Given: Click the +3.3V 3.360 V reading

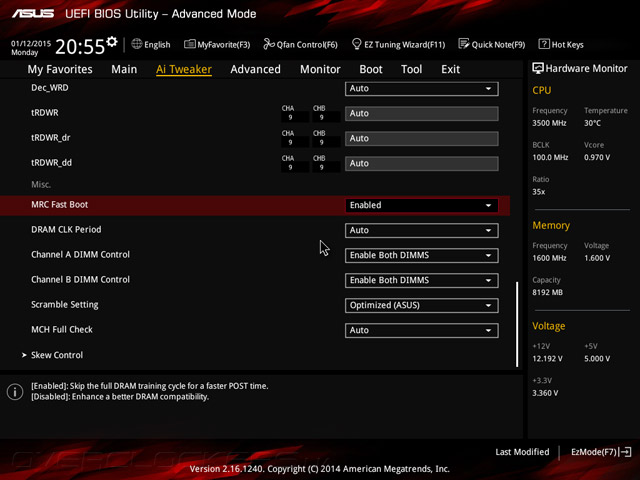Looking at the screenshot, I should [545, 393].
